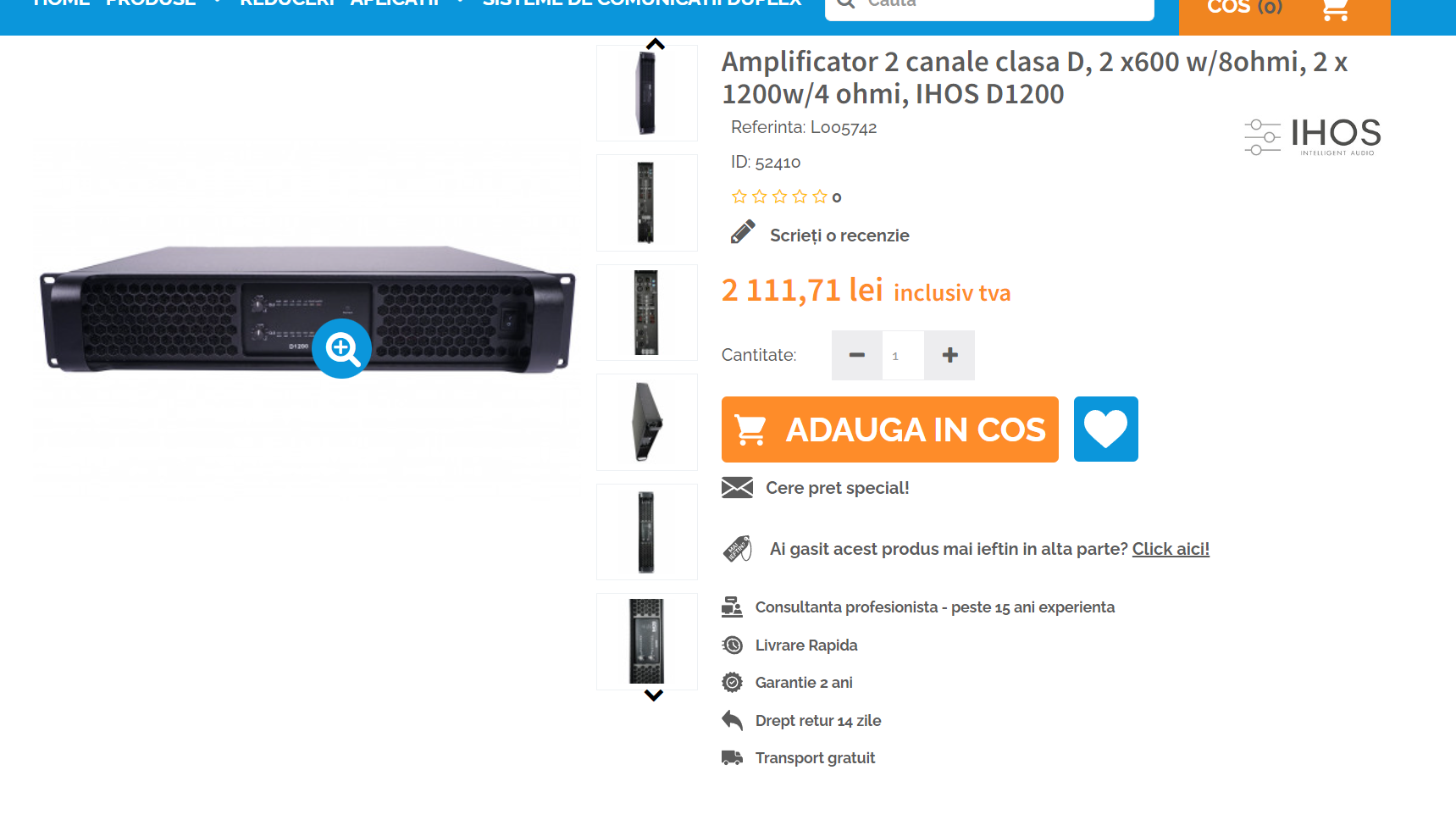This screenshot has width=1456, height=820.
Task: Open SISTEME DE COMUNICATII DUPLEX menu item
Action: (641, 3)
